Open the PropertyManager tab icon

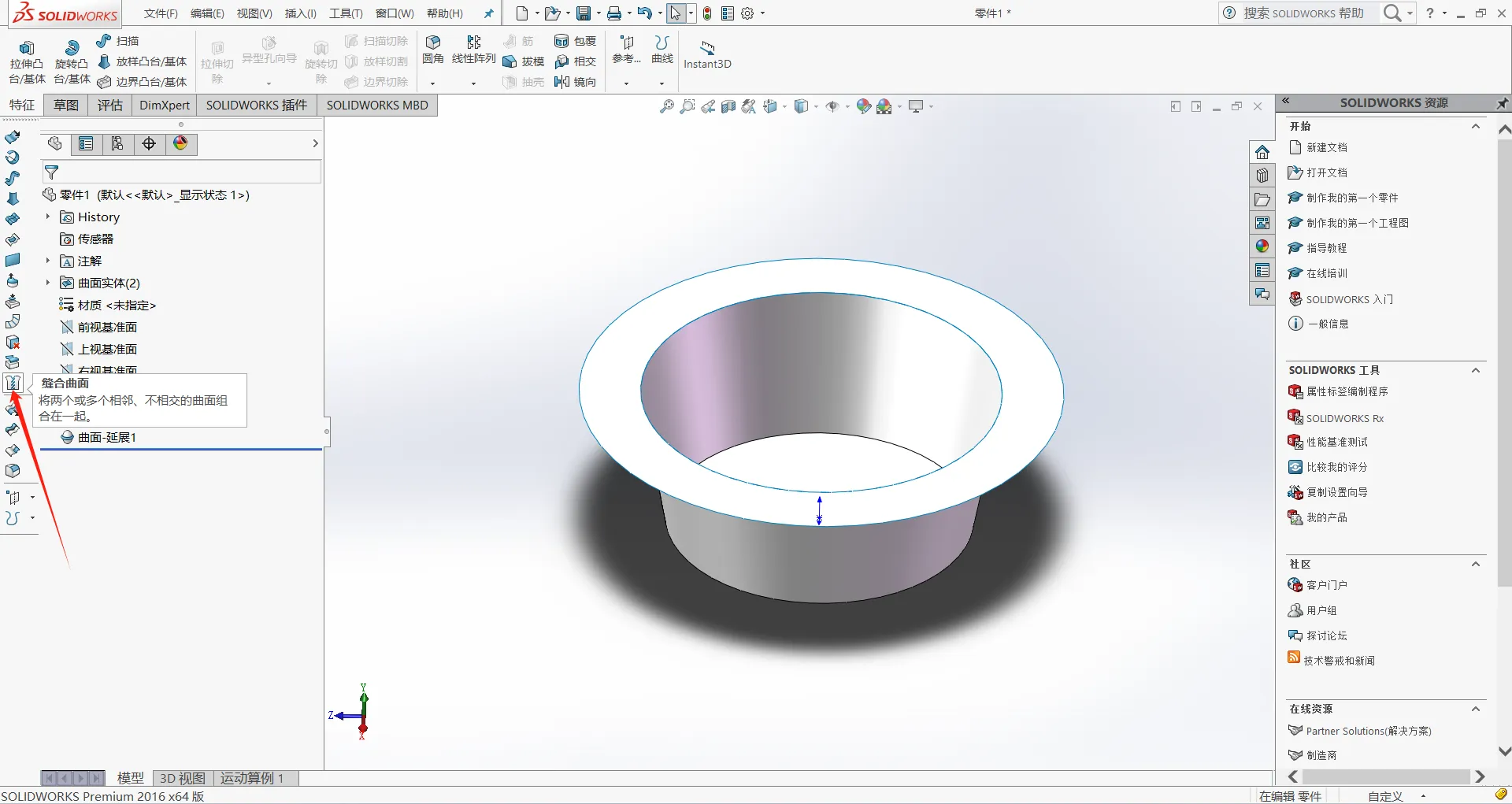click(86, 143)
